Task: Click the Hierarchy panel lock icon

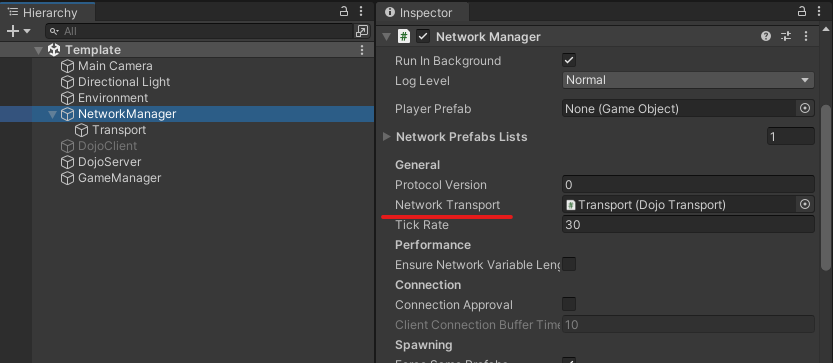Action: tap(344, 12)
